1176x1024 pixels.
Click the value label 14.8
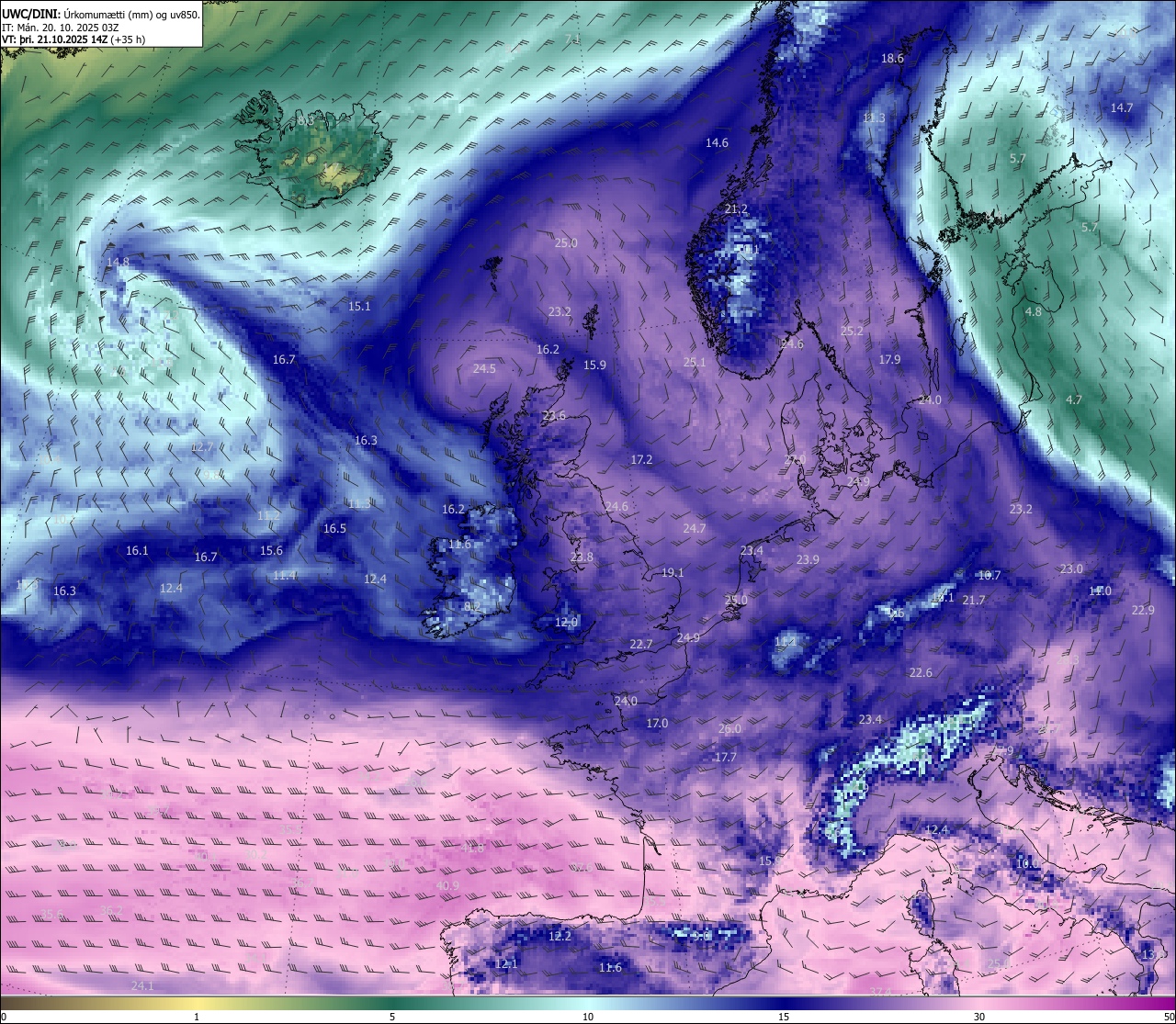click(118, 263)
